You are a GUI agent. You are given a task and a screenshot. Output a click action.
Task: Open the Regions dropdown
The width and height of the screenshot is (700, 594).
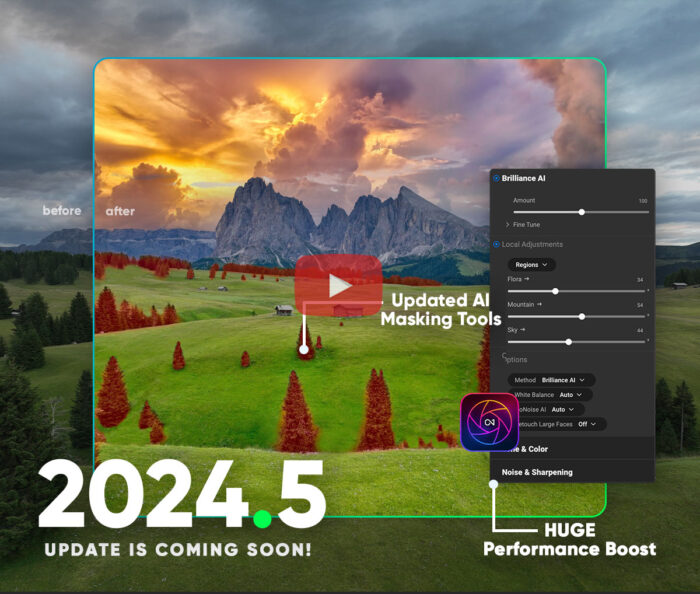(532, 265)
